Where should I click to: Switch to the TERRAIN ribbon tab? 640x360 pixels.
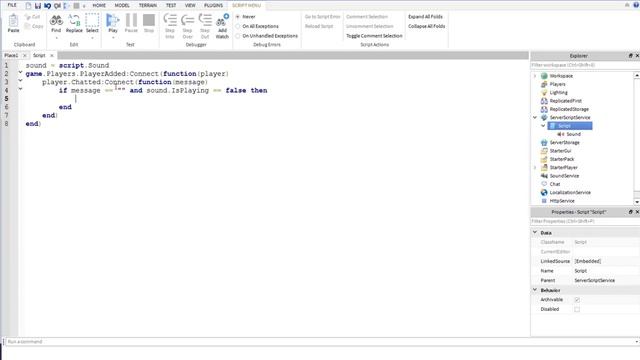click(x=147, y=5)
